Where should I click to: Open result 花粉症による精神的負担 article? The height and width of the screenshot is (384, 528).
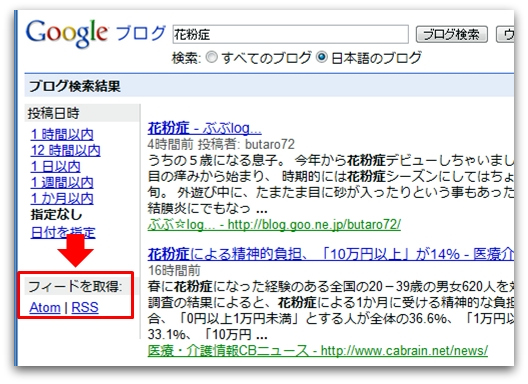click(331, 254)
